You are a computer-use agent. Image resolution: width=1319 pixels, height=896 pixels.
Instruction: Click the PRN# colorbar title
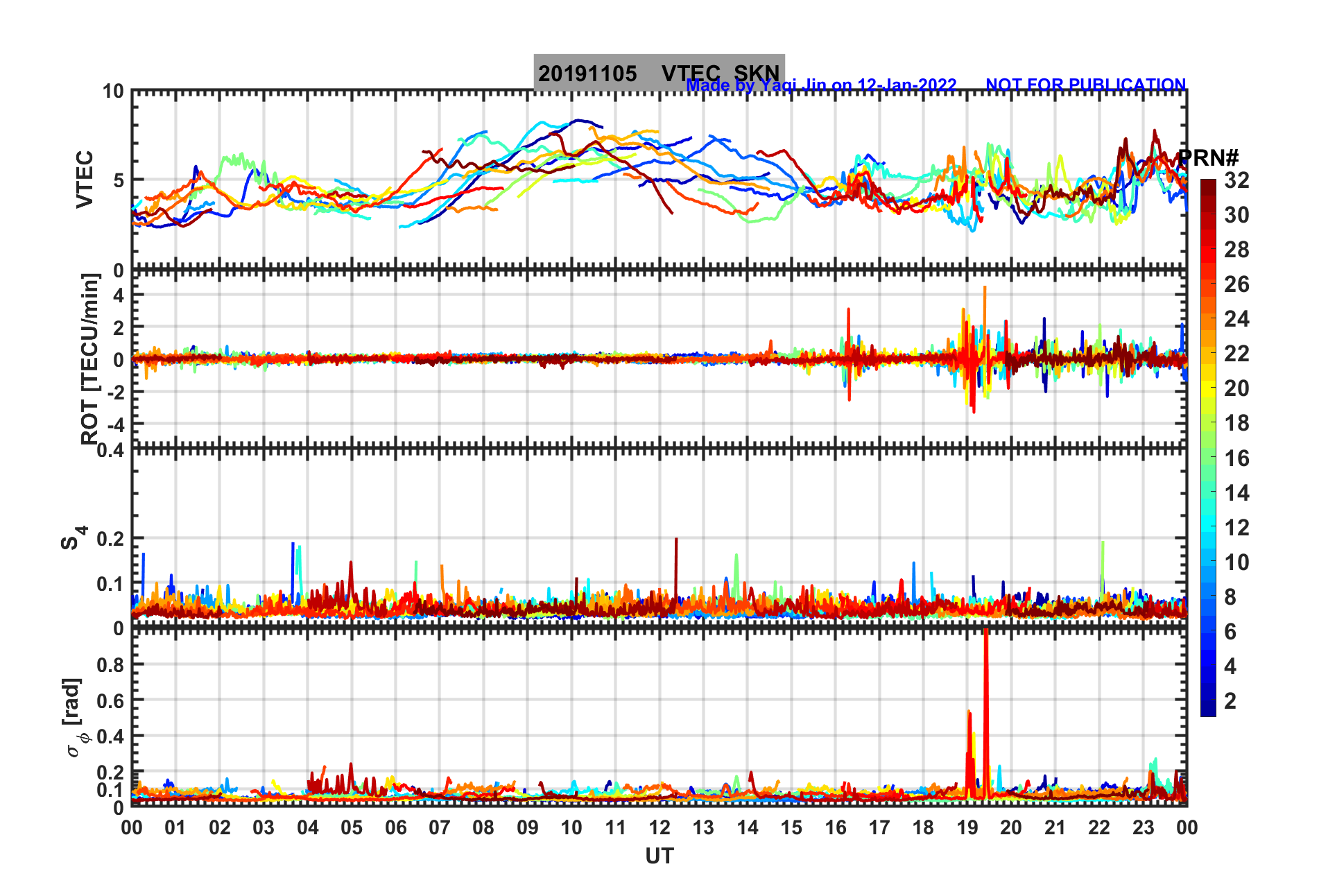(x=1209, y=158)
